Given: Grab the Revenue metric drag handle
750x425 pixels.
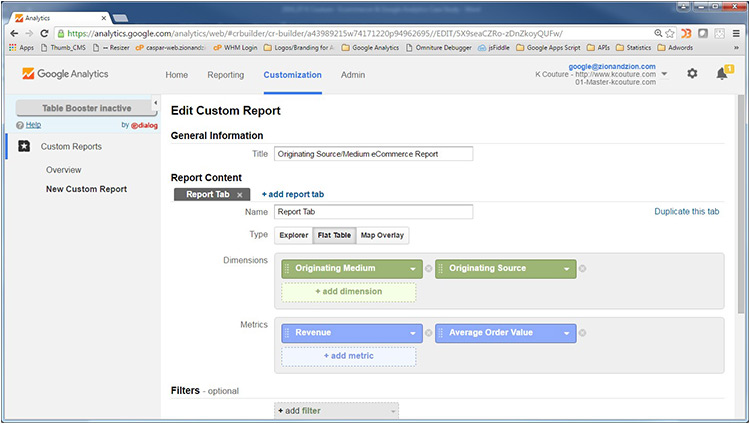Looking at the screenshot, I should [287, 333].
